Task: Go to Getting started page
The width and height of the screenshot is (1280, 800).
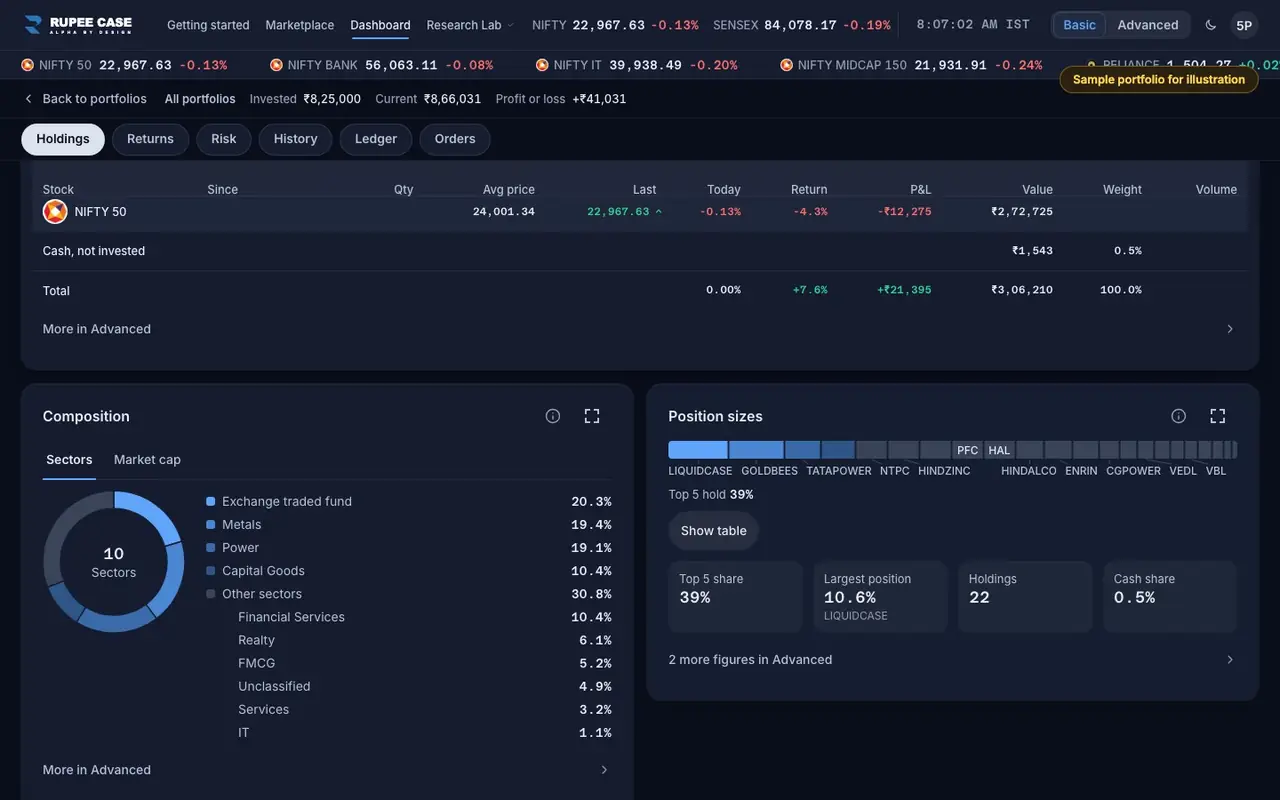Action: coord(209,25)
